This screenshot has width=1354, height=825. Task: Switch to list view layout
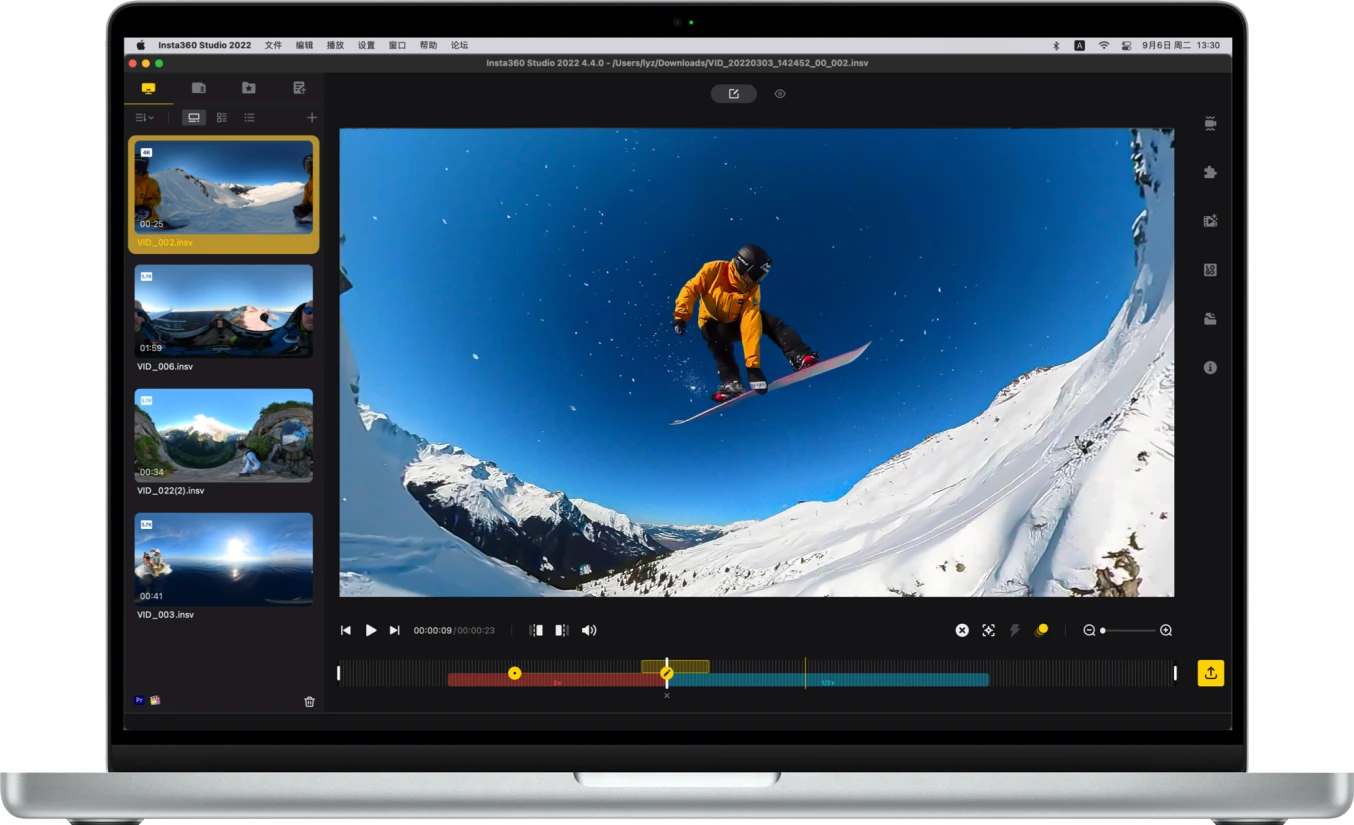pyautogui.click(x=249, y=118)
